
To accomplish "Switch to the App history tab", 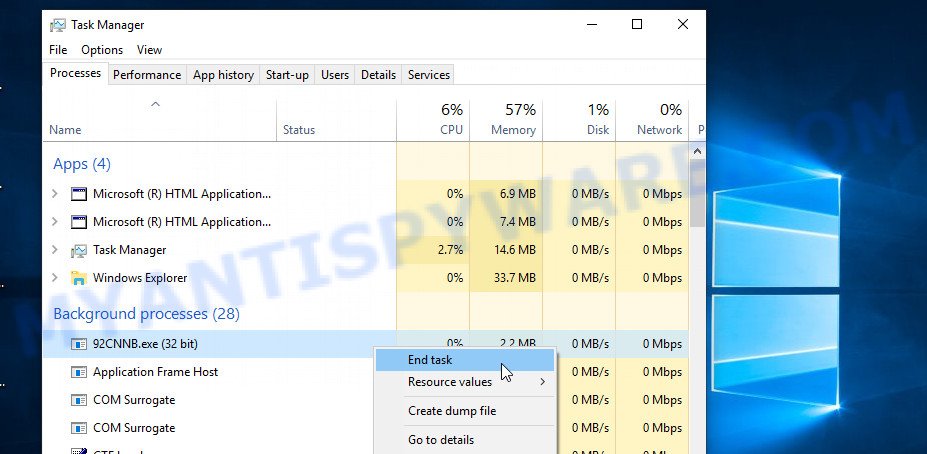I will [x=223, y=75].
